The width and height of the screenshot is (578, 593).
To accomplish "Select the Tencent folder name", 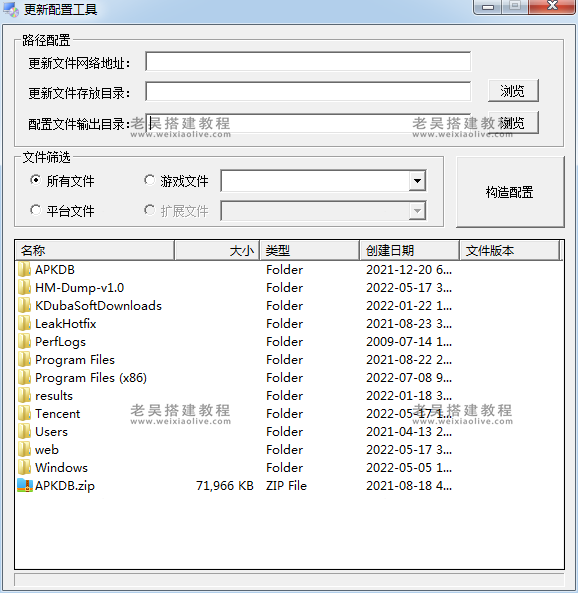I will 57,414.
